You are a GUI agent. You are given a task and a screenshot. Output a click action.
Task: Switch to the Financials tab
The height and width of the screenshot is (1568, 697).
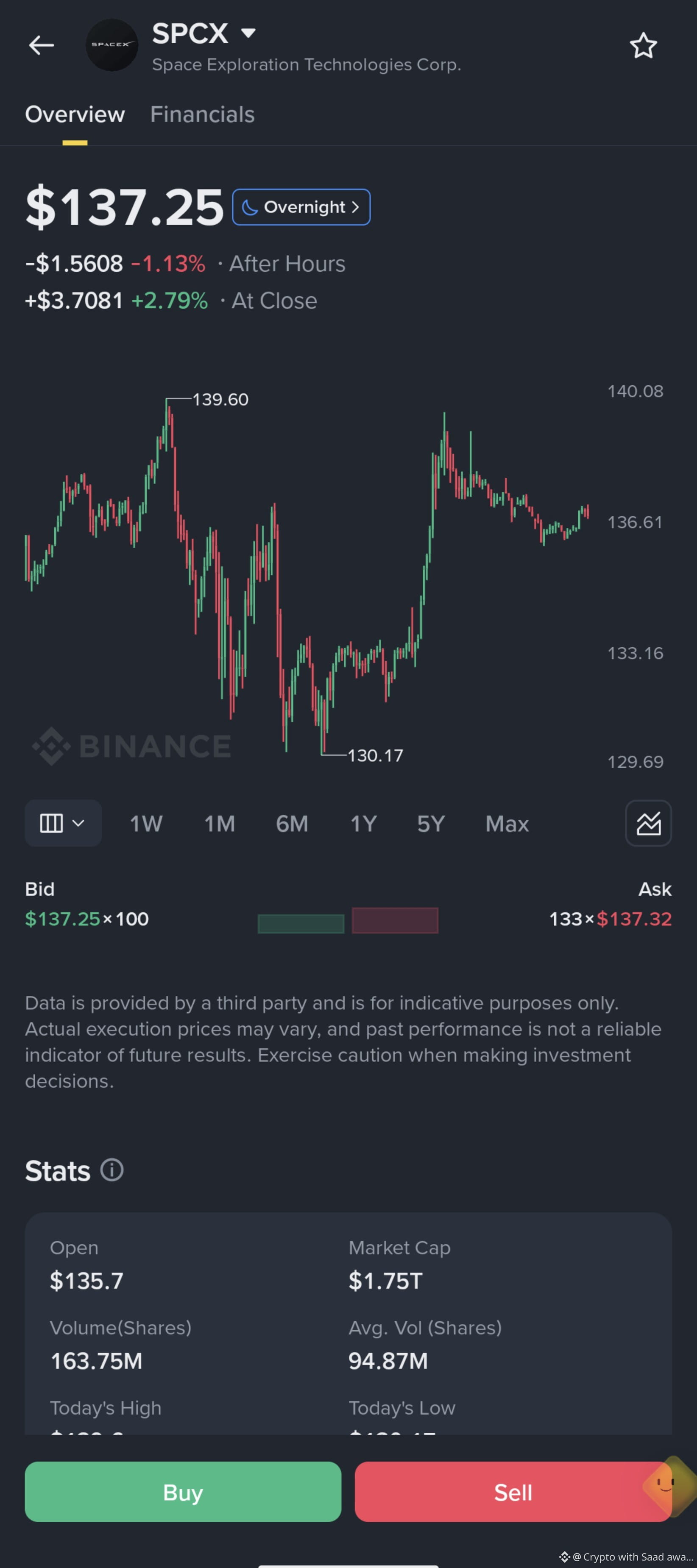pos(202,114)
